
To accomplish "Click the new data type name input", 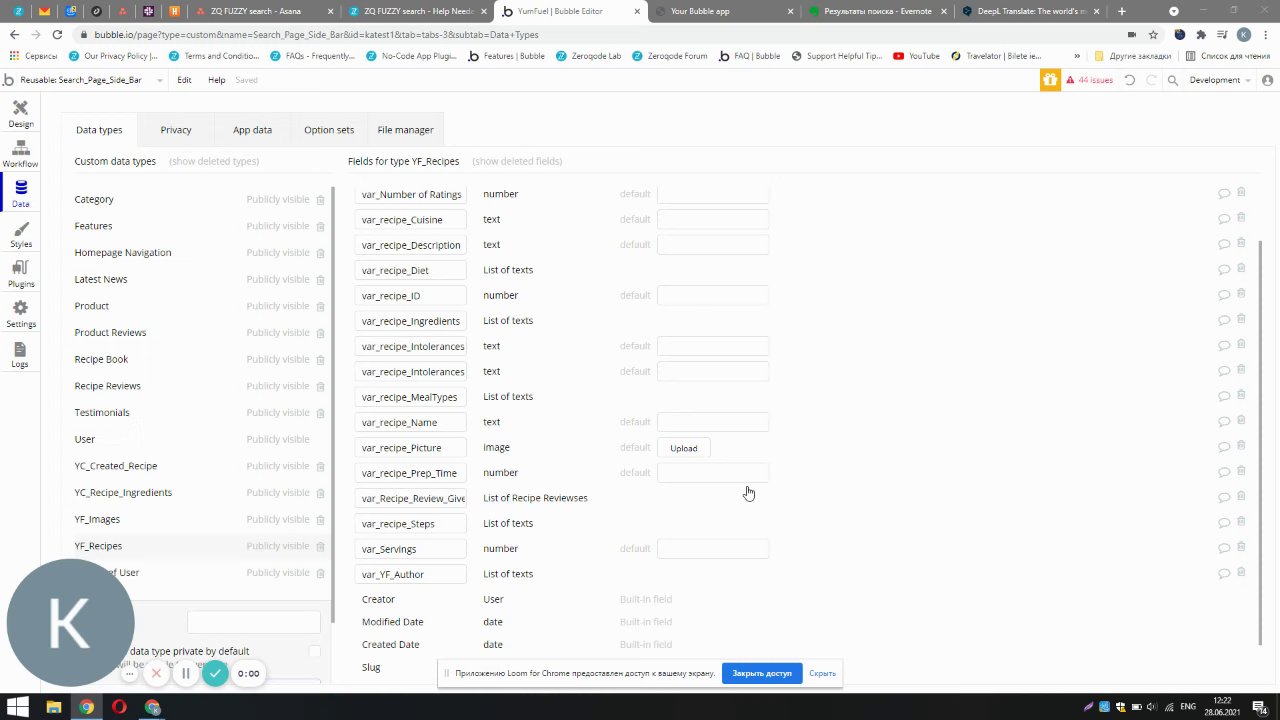I will 254,622.
